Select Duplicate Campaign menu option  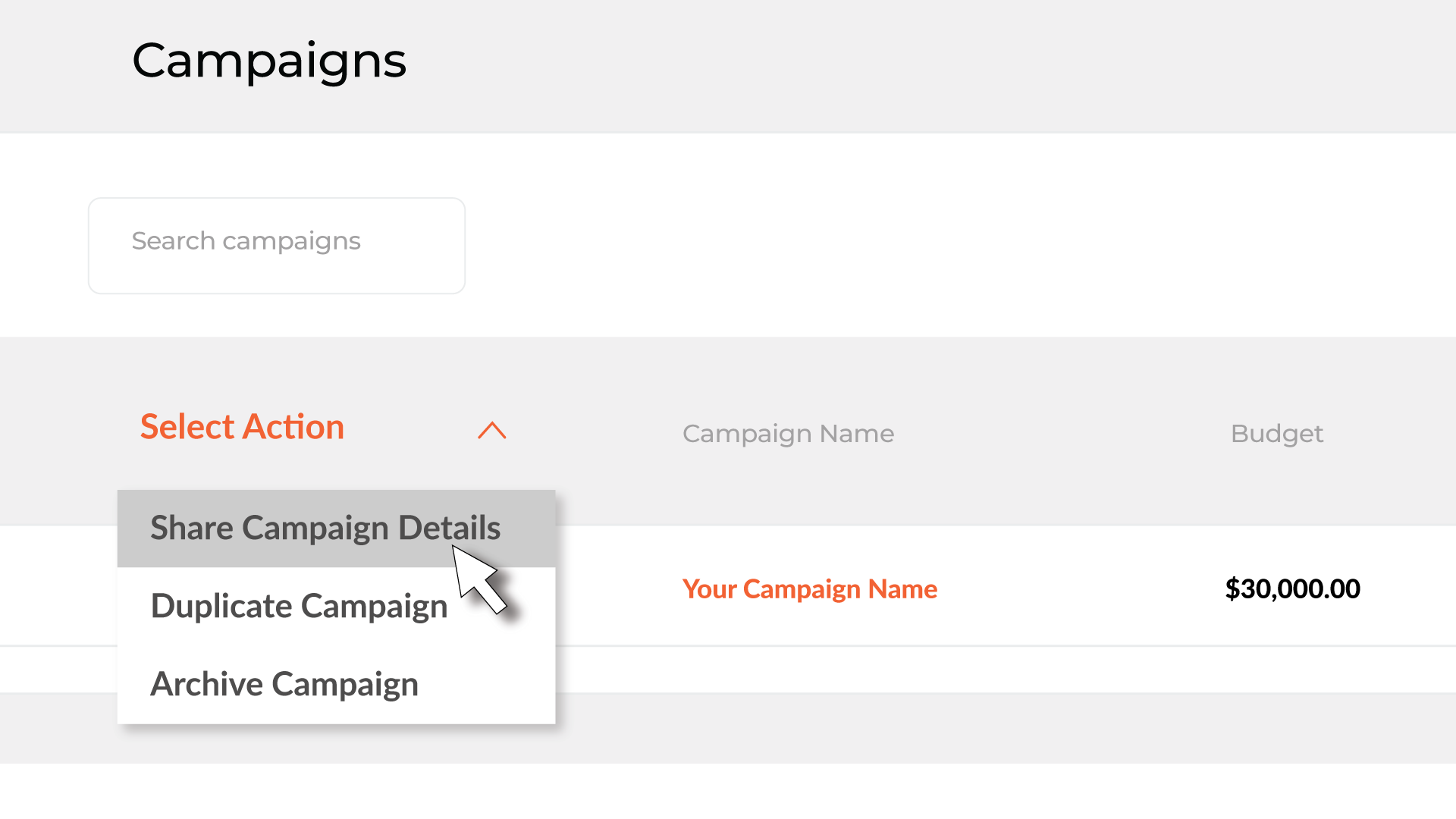[x=299, y=606]
